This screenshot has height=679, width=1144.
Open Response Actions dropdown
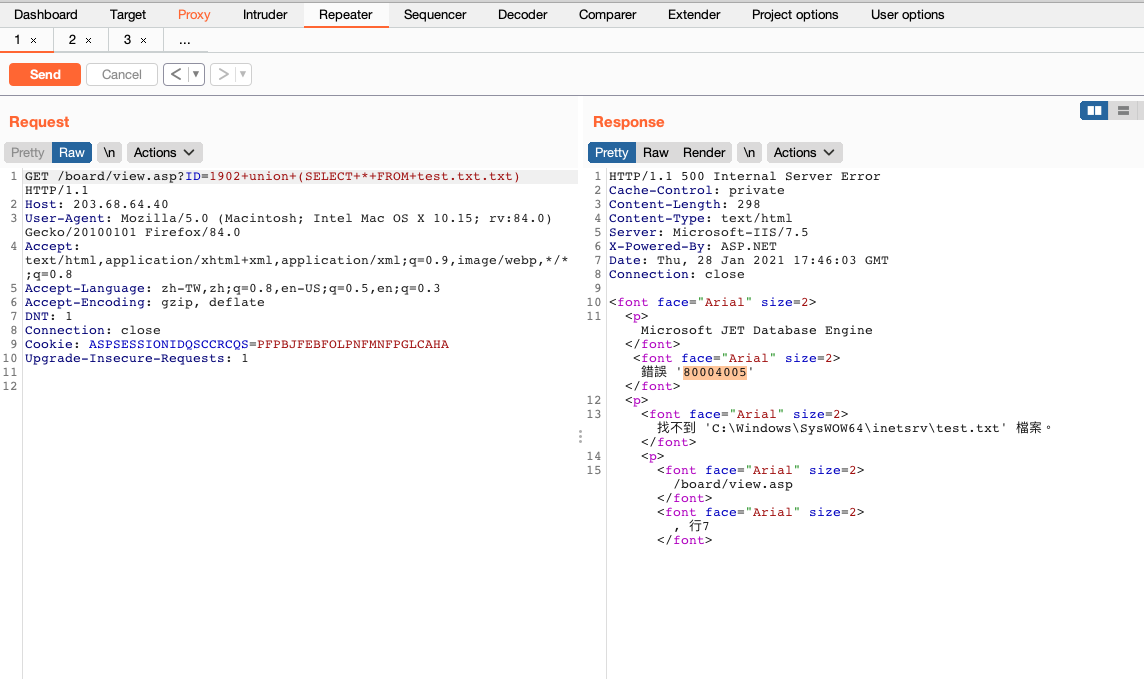tap(804, 152)
